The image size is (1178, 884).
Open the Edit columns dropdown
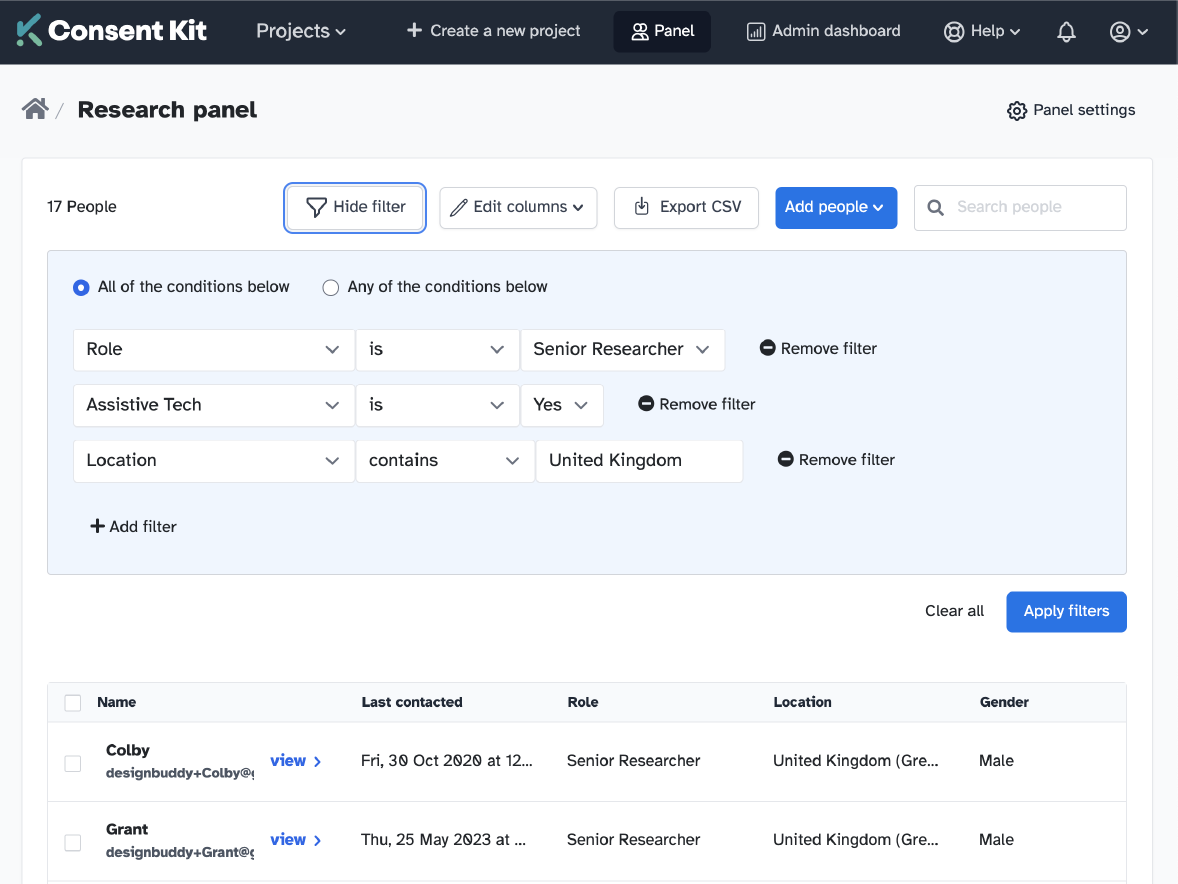tap(518, 207)
